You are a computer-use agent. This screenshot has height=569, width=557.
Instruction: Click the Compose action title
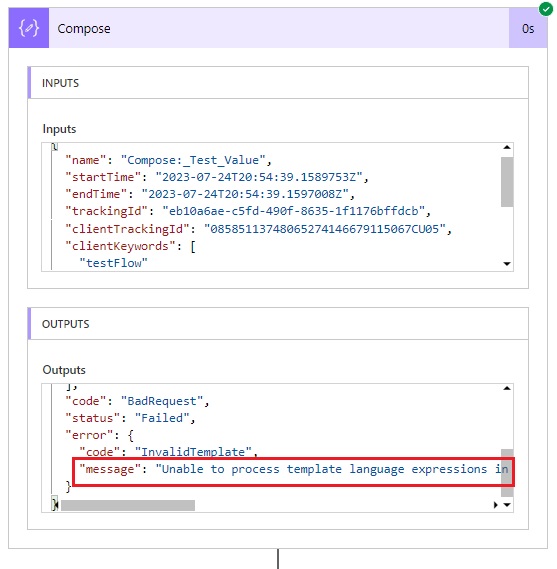coord(84,29)
